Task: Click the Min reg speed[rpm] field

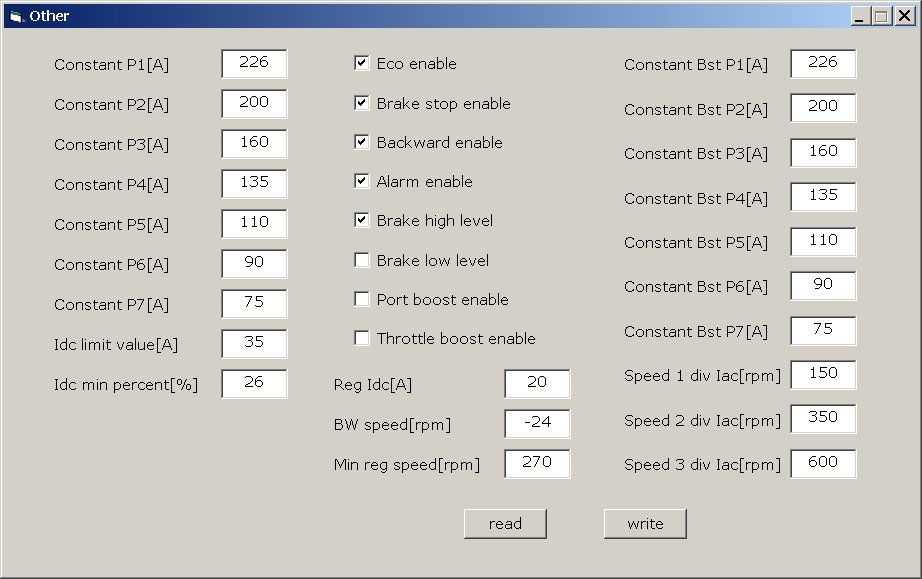Action: (x=537, y=463)
